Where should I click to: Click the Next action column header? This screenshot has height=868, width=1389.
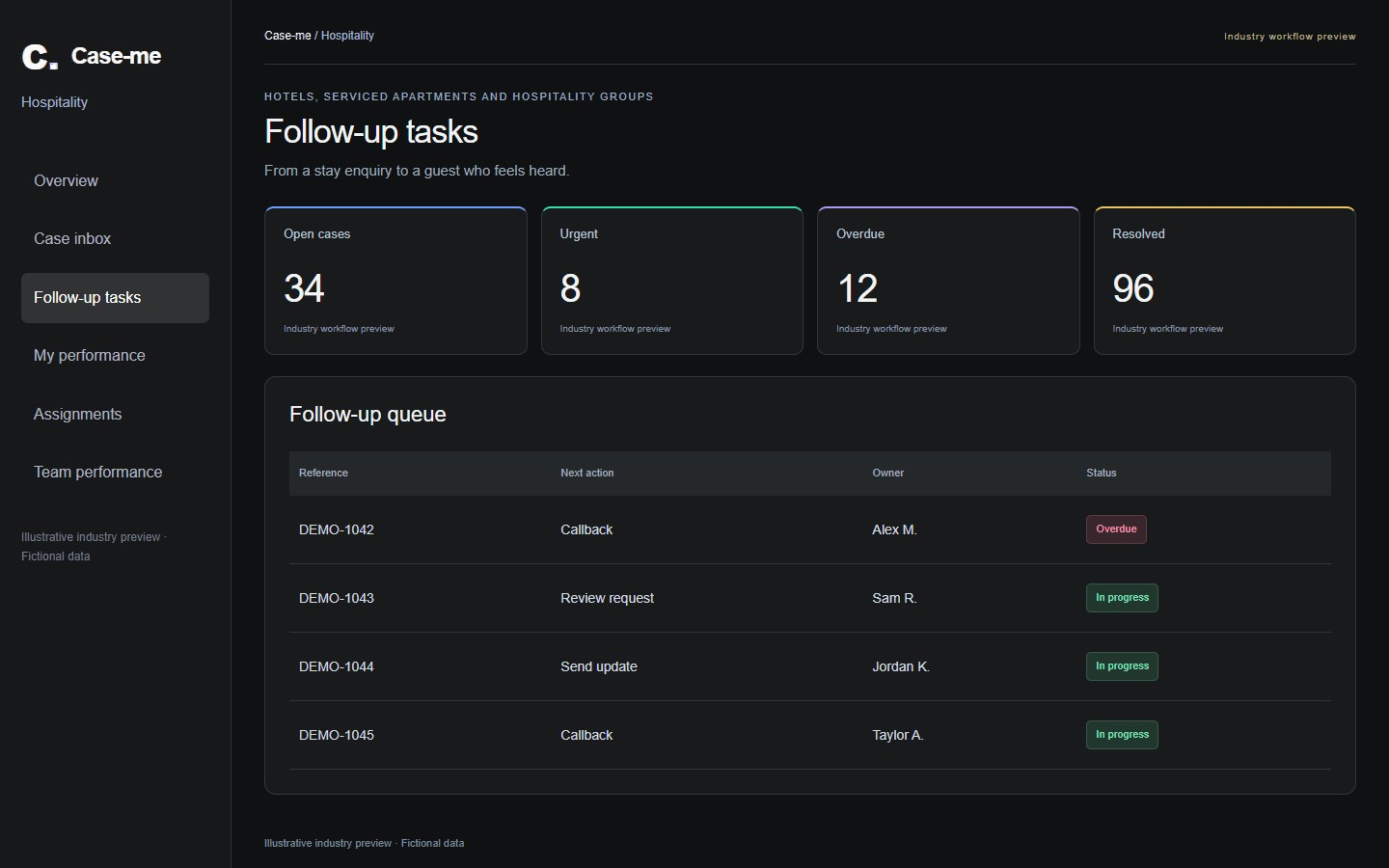point(586,474)
